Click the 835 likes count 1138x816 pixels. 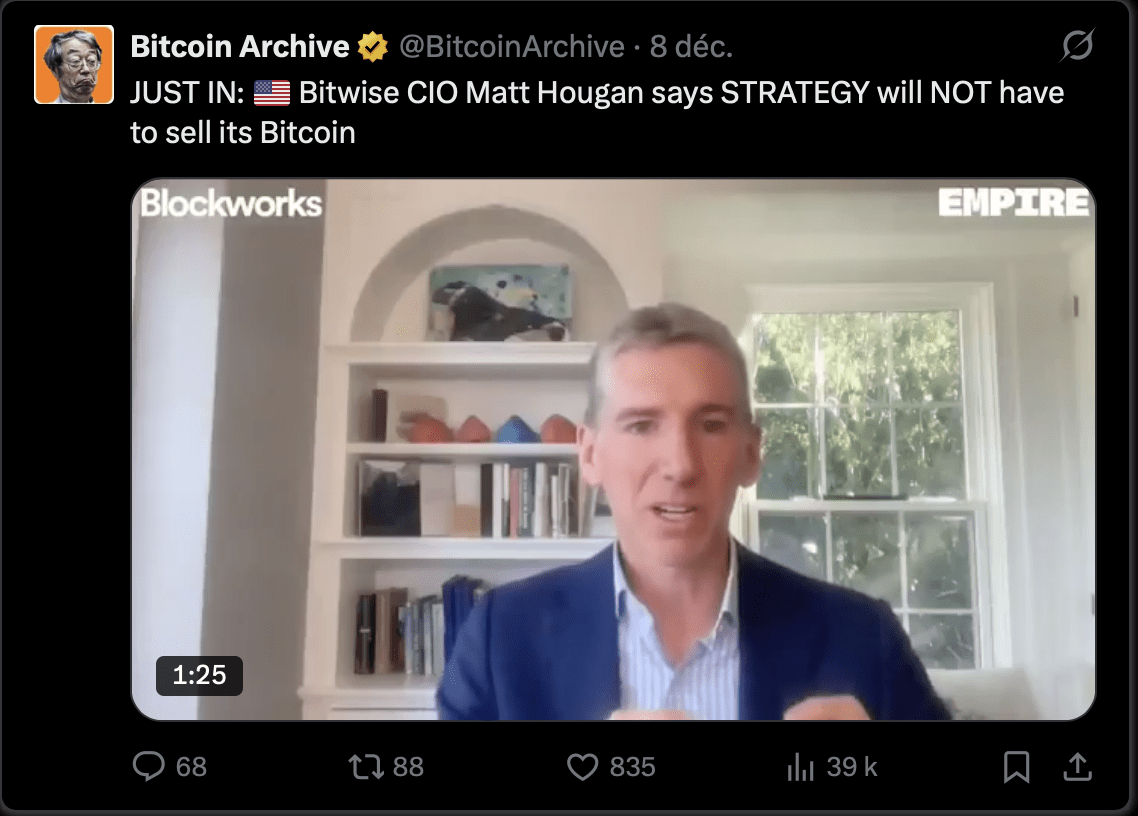click(632, 767)
